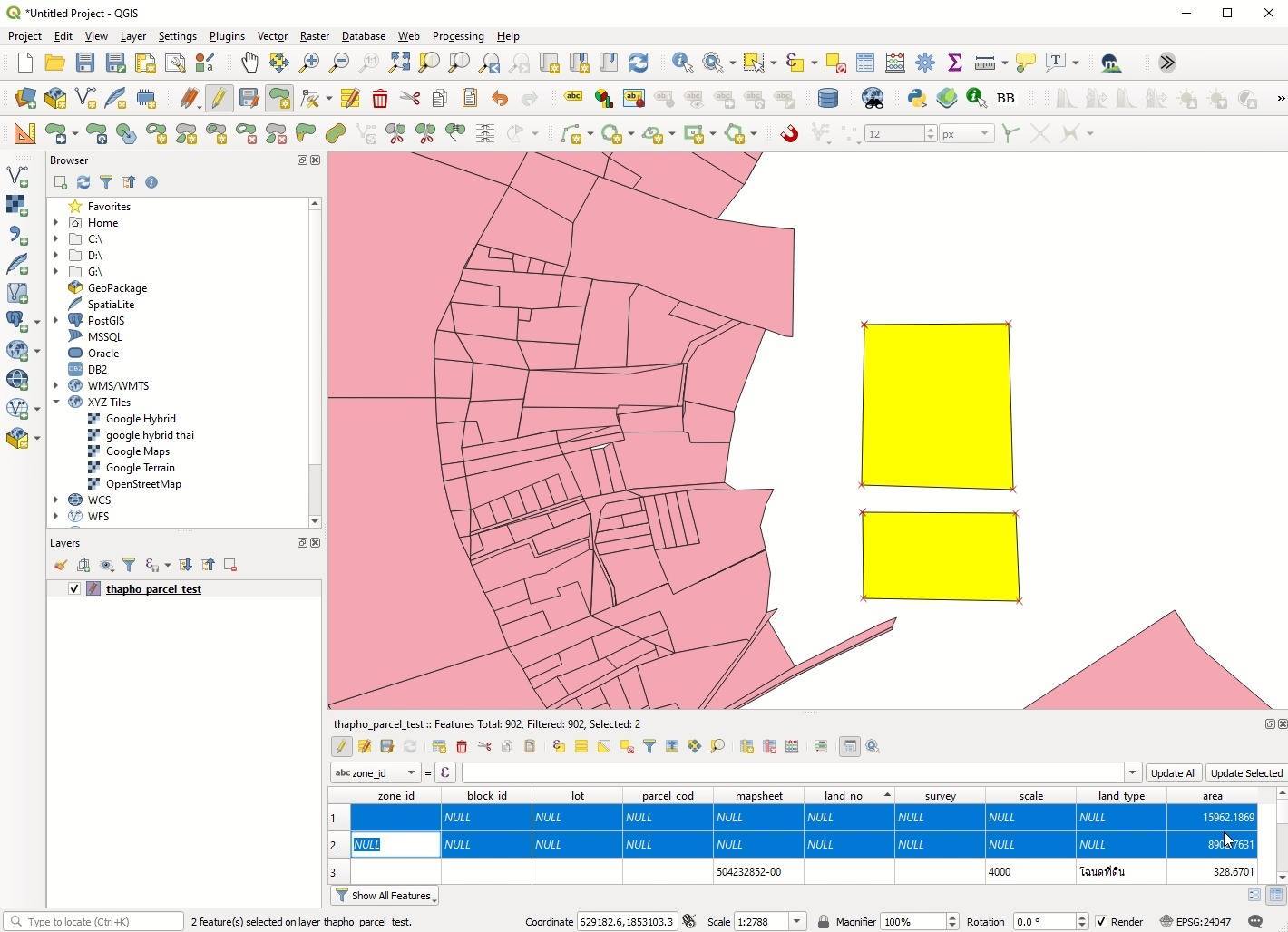Click the EPSG:24047 CRS button

point(1195,921)
